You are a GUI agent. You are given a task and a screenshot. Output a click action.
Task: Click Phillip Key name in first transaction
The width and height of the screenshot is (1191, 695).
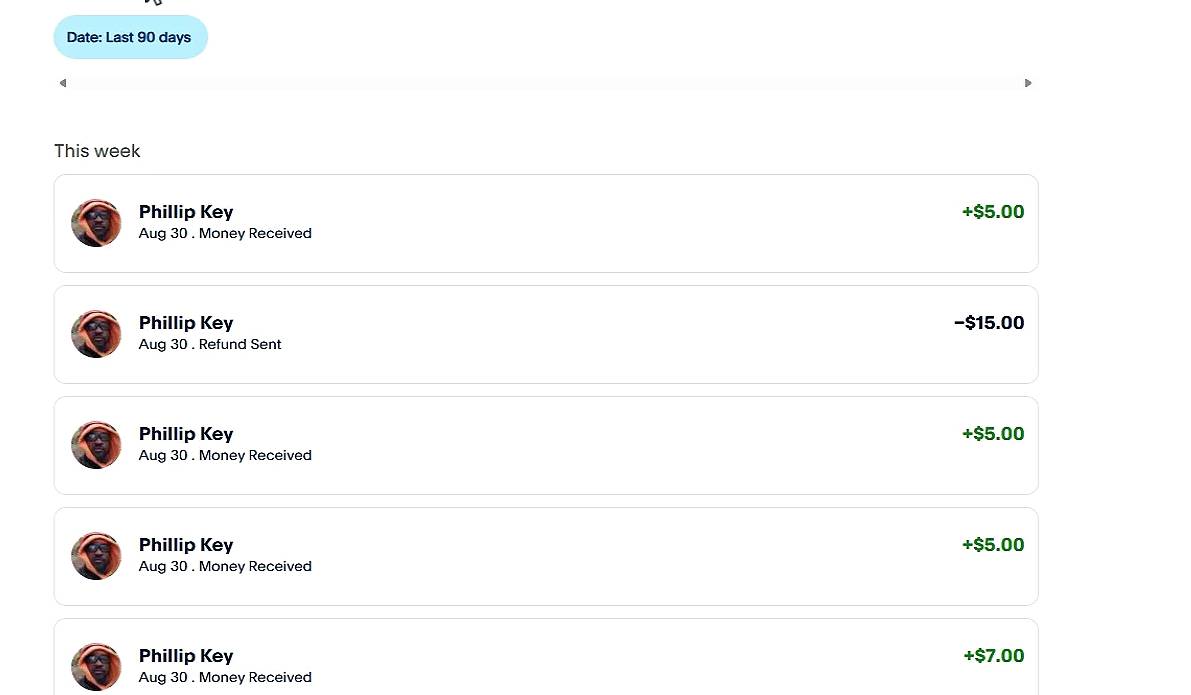coord(185,212)
